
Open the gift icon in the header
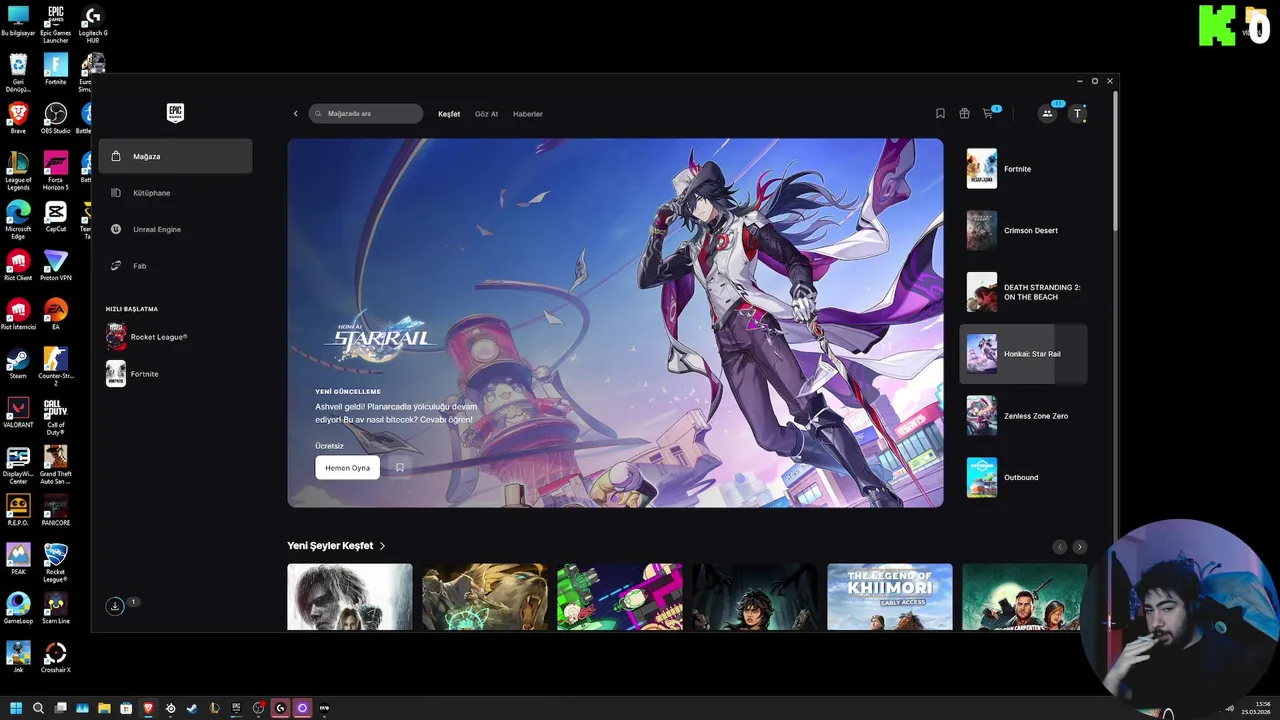click(964, 114)
